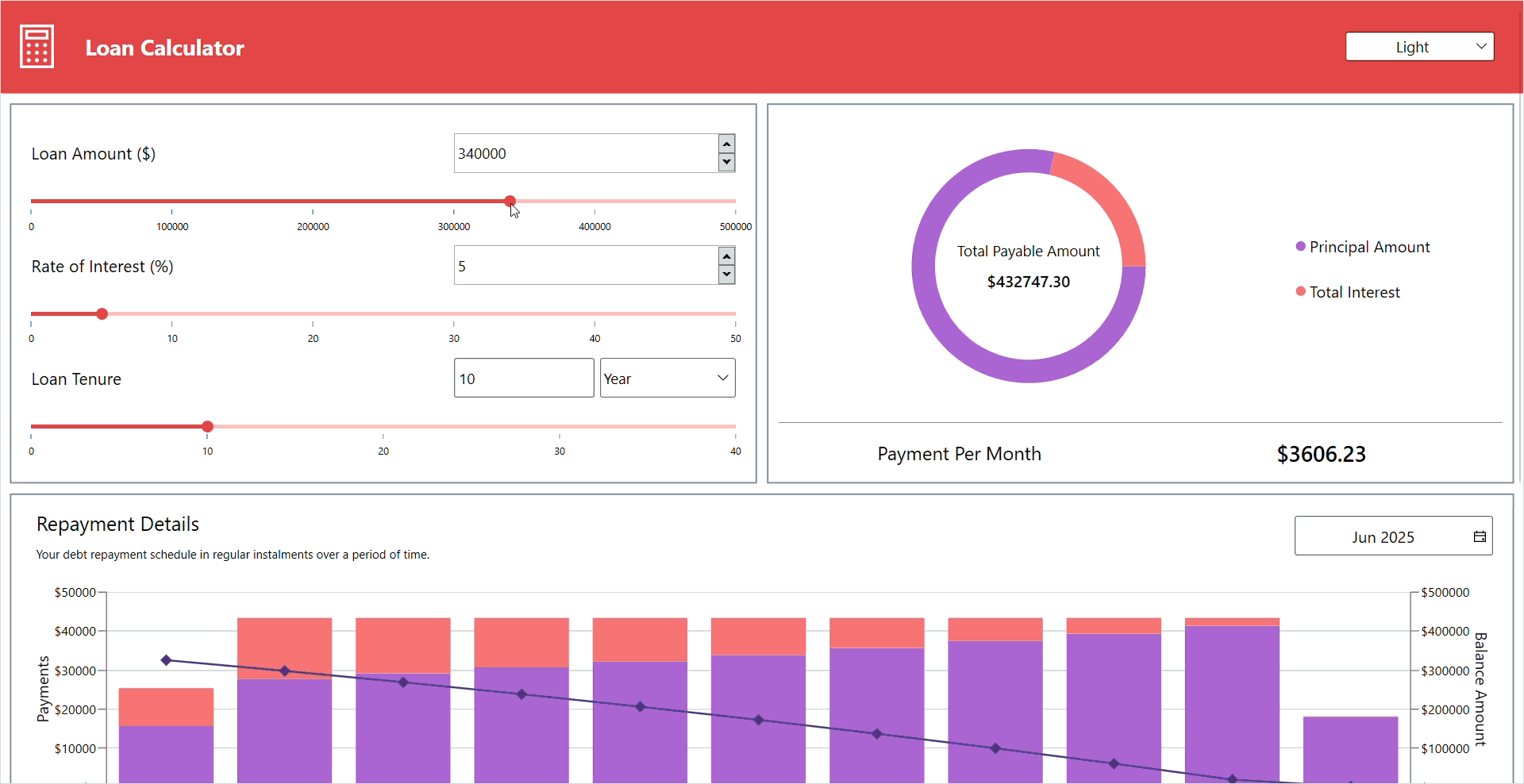Click the down spinner to decrease Loan Amount
Screen dimensions: 1524x784
(x=725, y=163)
